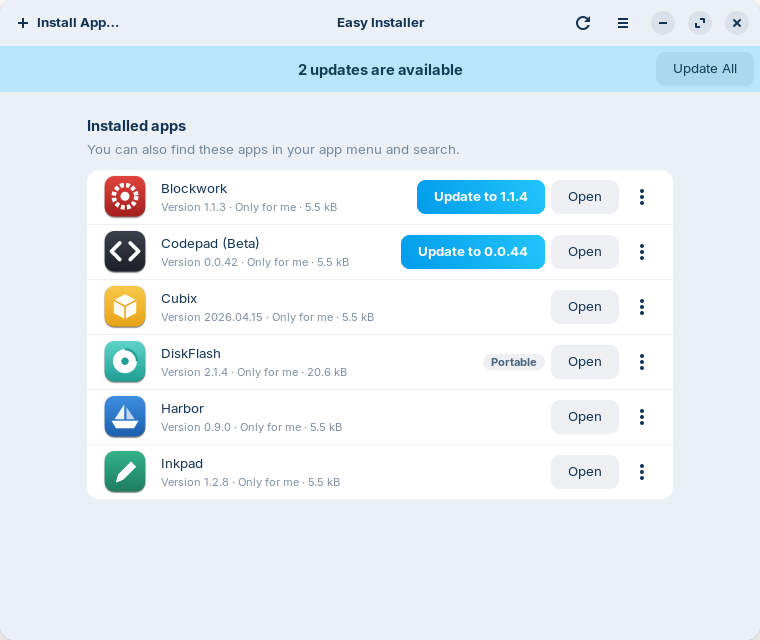The height and width of the screenshot is (640, 760).
Task: Open the Harbor app
Action: point(585,417)
